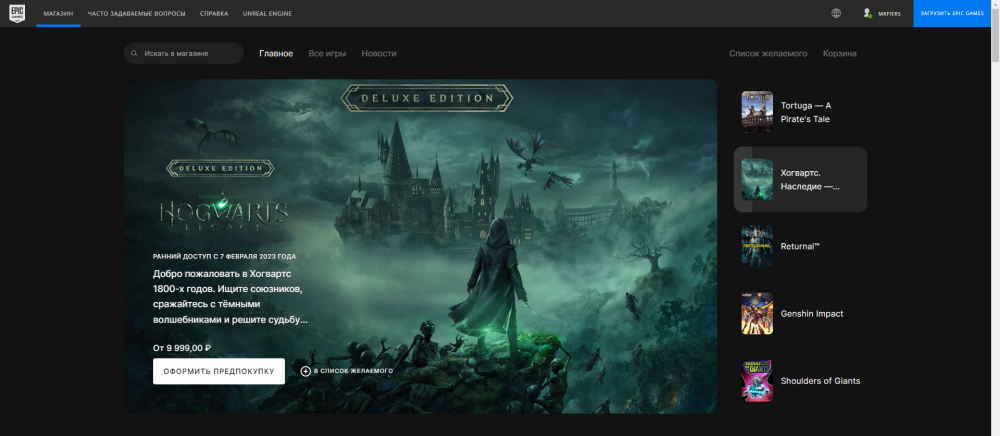Click the Хогвартс. Наследие title text
This screenshot has height=436, width=1000.
pyautogui.click(x=810, y=179)
